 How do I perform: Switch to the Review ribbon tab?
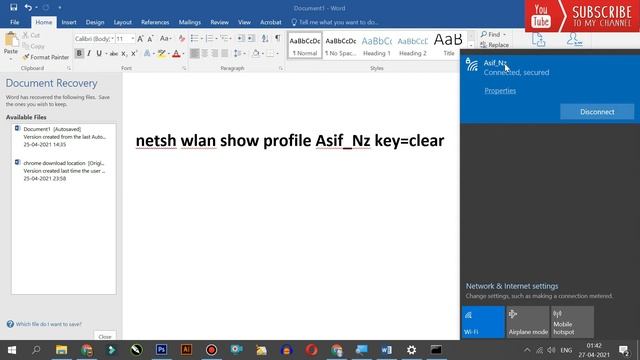click(x=220, y=22)
